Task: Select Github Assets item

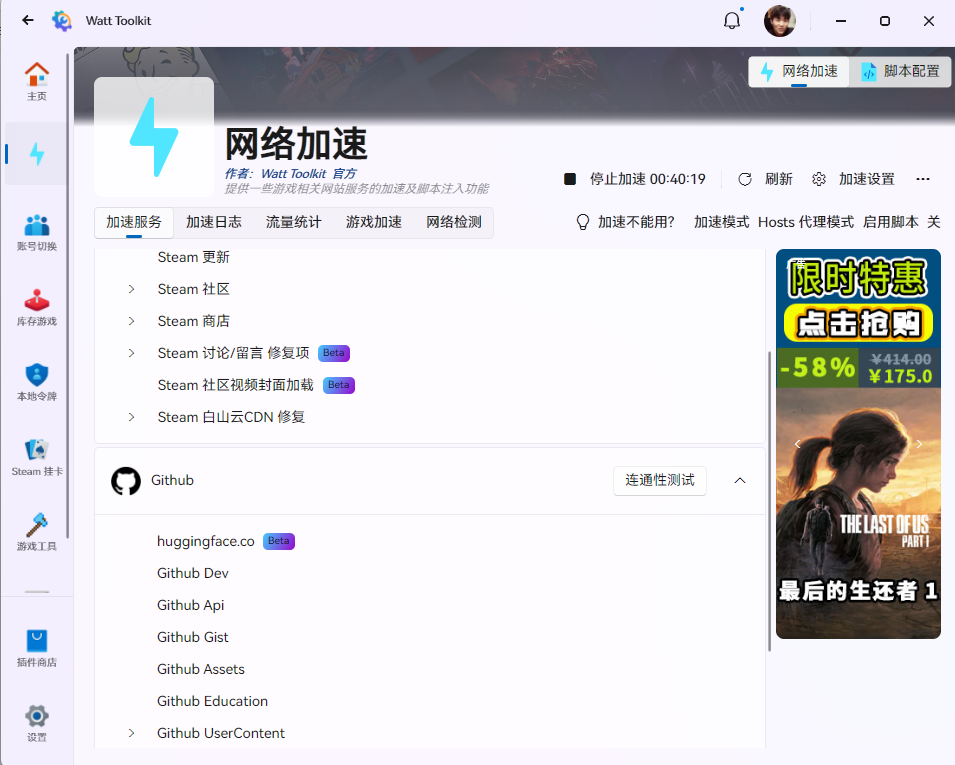Action: pyautogui.click(x=201, y=669)
